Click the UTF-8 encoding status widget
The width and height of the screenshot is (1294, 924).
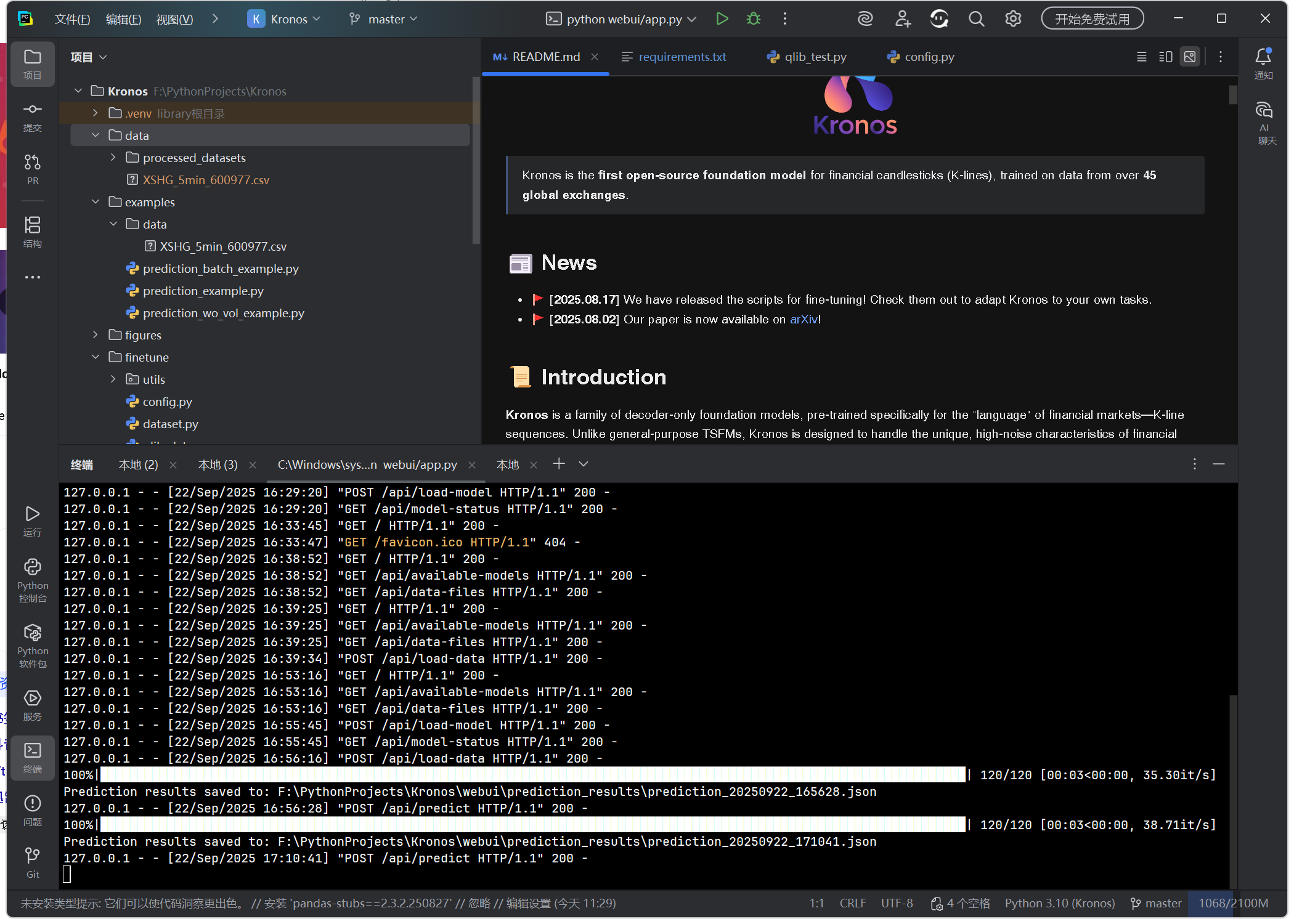point(897,903)
